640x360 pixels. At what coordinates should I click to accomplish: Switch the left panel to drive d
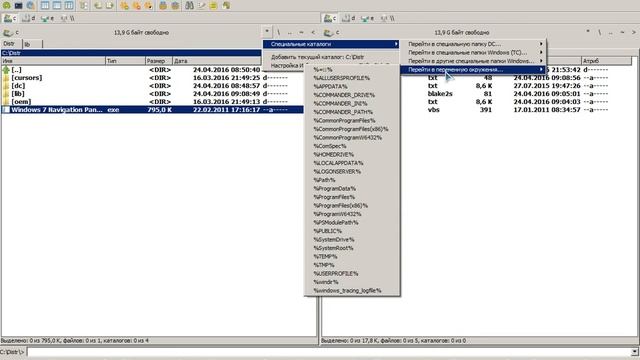[29, 18]
